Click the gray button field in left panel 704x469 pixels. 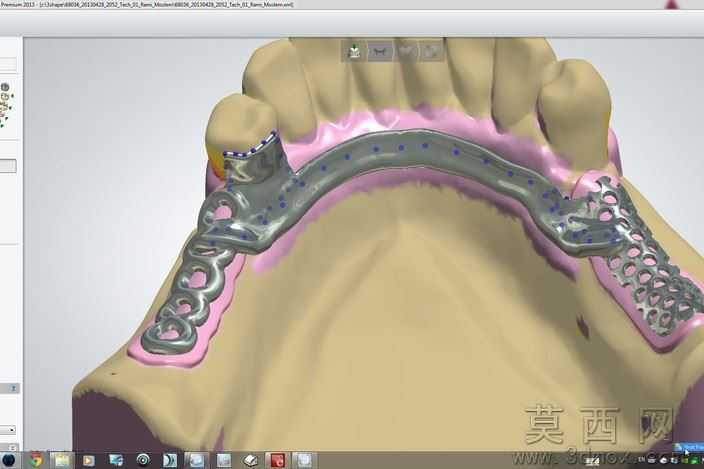pos(8,166)
